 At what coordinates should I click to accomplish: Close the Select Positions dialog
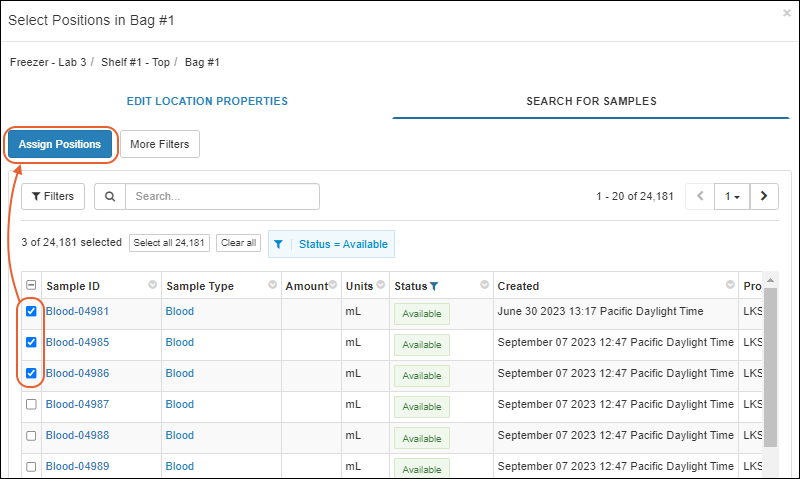point(787,13)
